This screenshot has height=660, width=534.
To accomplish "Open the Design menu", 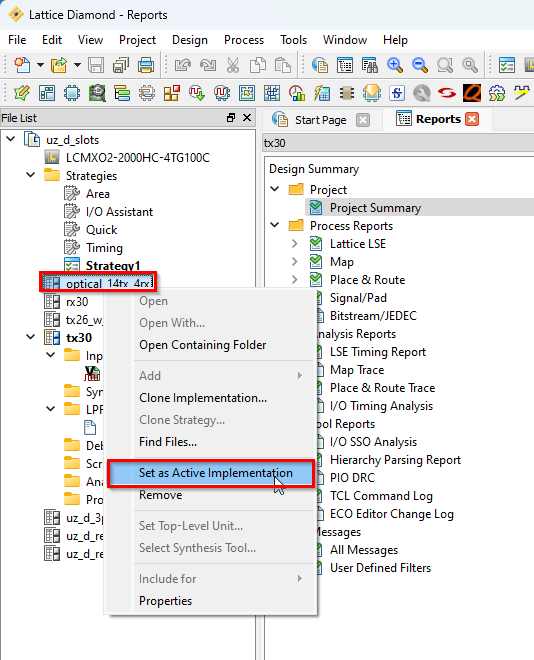I will coord(190,40).
